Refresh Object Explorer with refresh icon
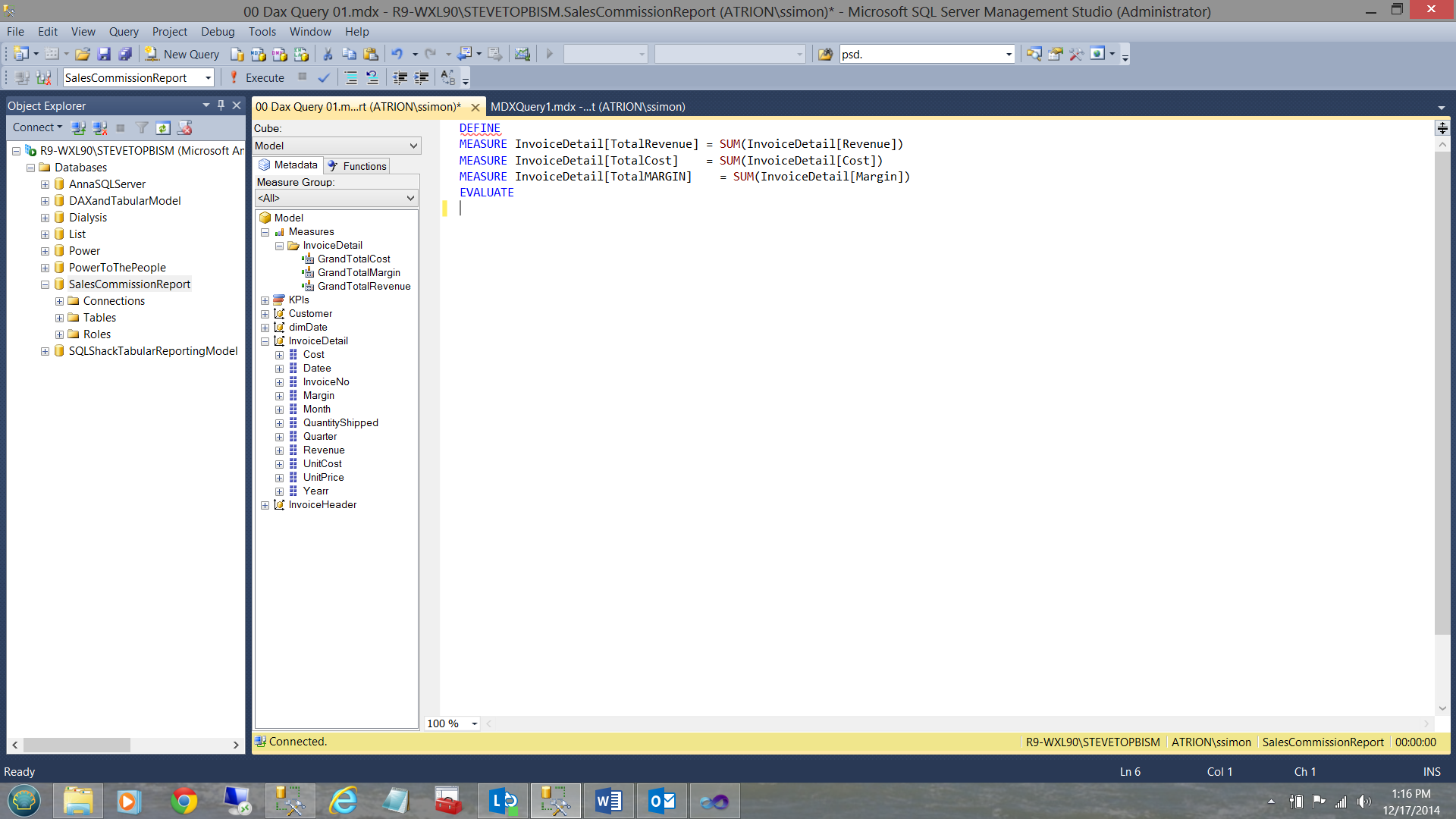Viewport: 1456px width, 819px height. coord(163,127)
